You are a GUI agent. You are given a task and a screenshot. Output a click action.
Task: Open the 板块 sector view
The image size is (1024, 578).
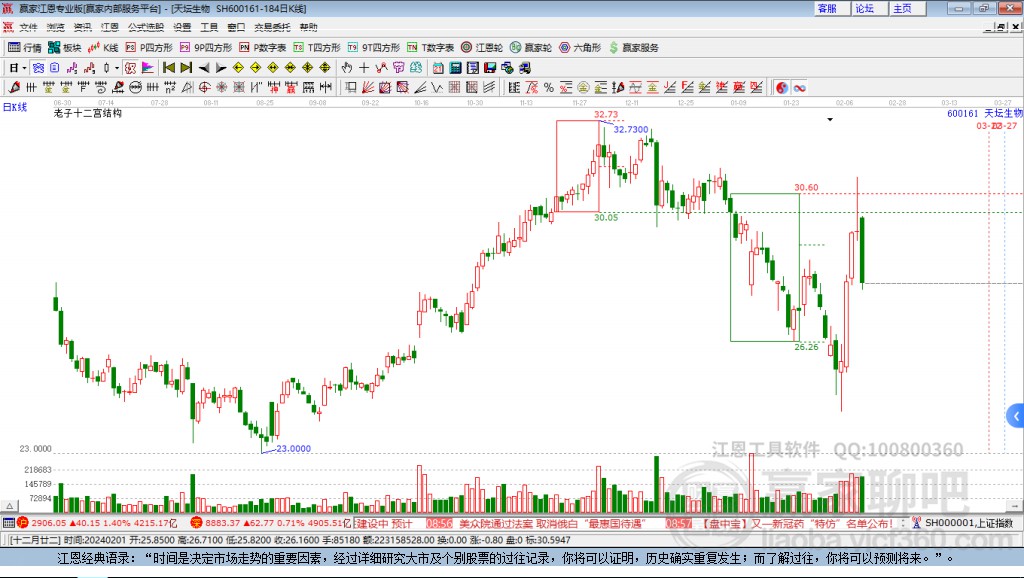coord(64,48)
